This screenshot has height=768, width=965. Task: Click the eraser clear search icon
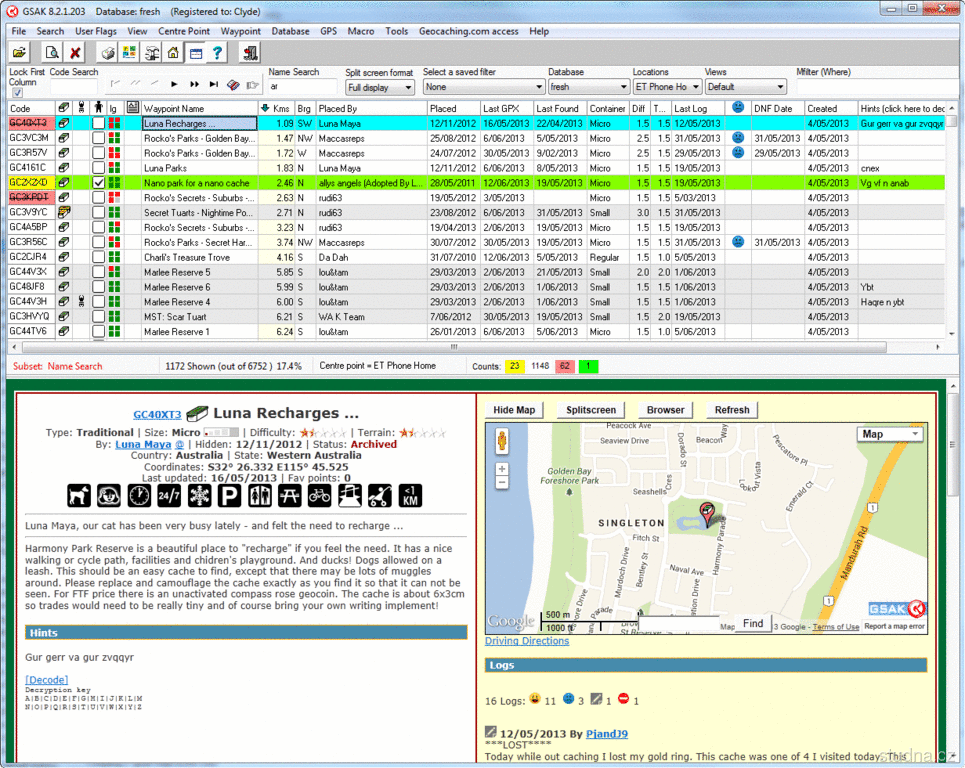[233, 85]
